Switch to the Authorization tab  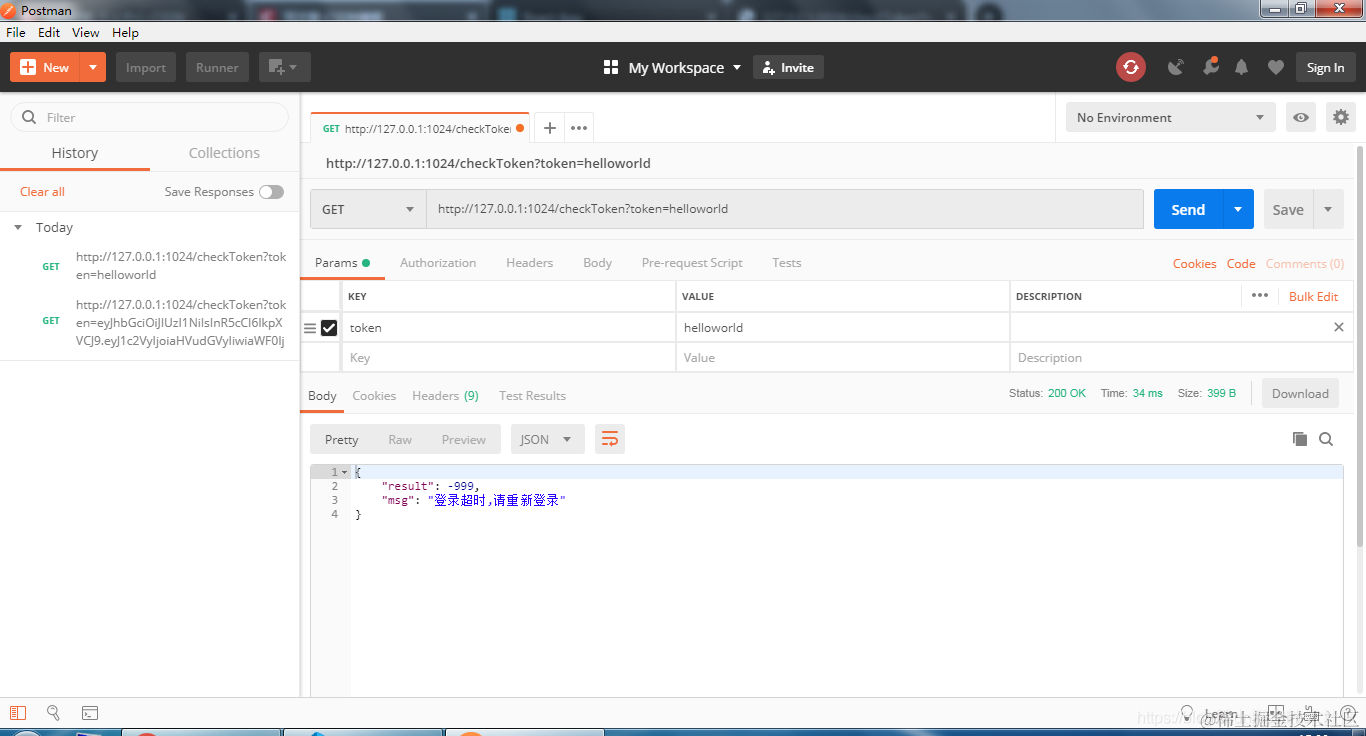pyautogui.click(x=438, y=263)
